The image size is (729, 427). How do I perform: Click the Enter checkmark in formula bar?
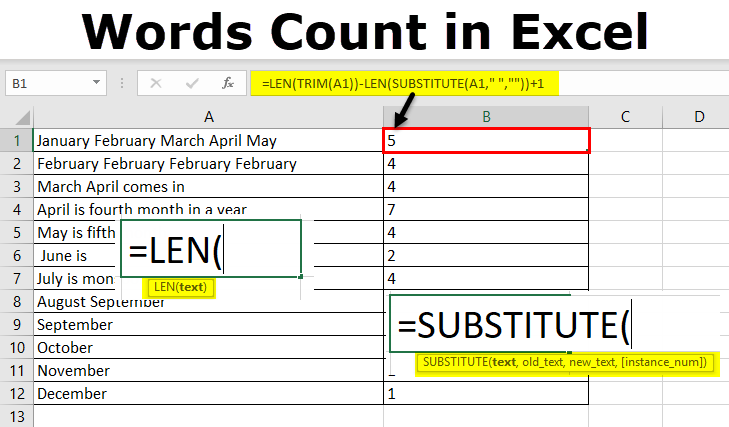click(x=191, y=83)
